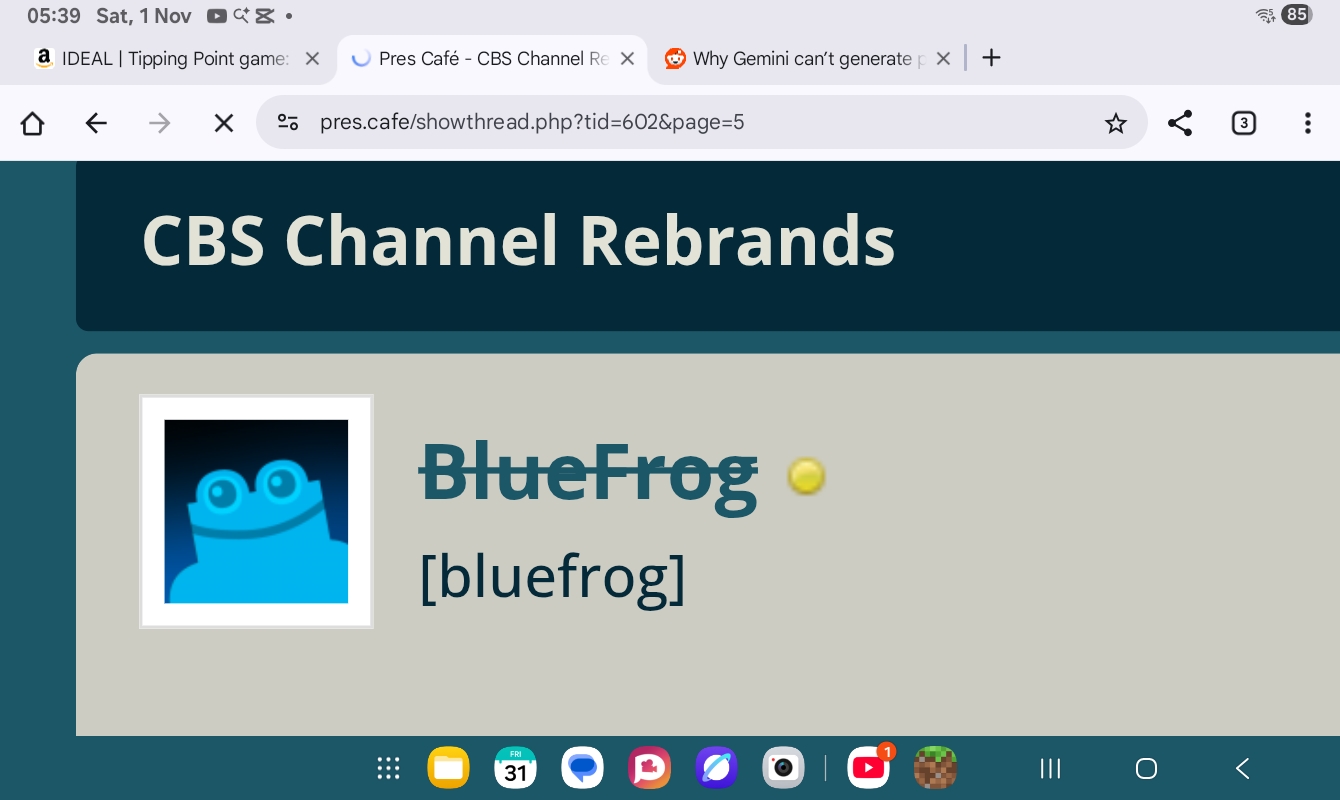Click the blue frog avatar image
Viewport: 1340px width, 800px height.
[256, 511]
